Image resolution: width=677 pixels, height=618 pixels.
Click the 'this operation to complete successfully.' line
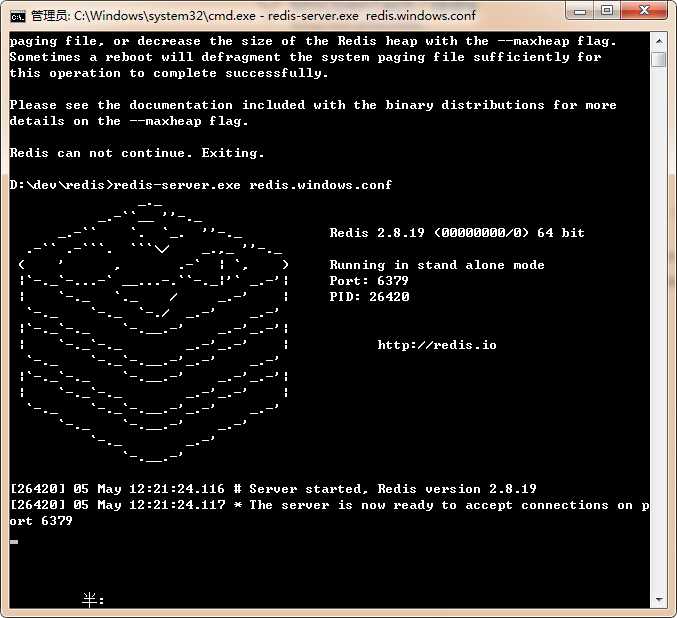[x=169, y=73]
